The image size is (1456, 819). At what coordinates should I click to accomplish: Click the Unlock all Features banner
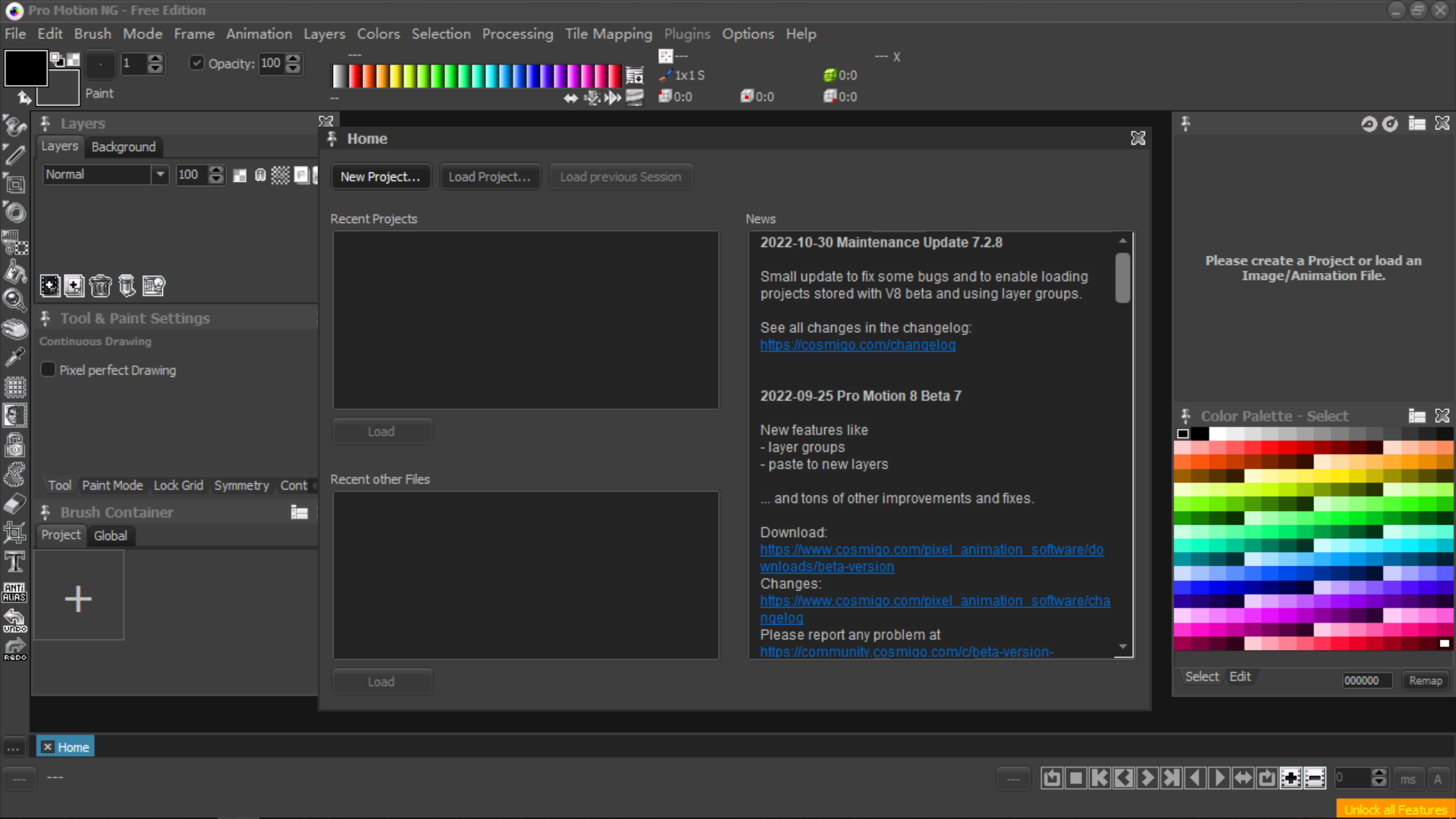point(1395,809)
